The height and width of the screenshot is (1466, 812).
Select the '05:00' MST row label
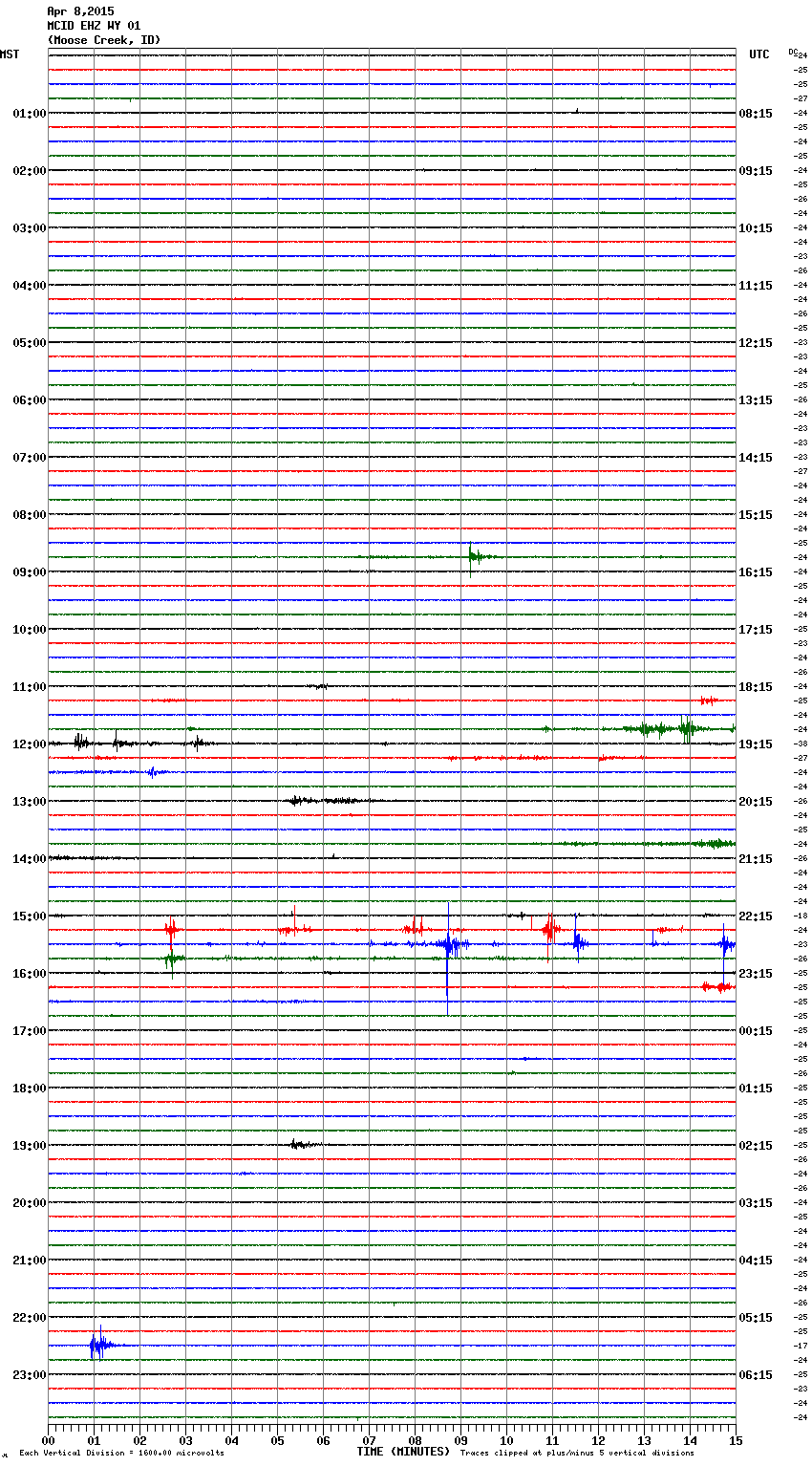click(x=29, y=343)
